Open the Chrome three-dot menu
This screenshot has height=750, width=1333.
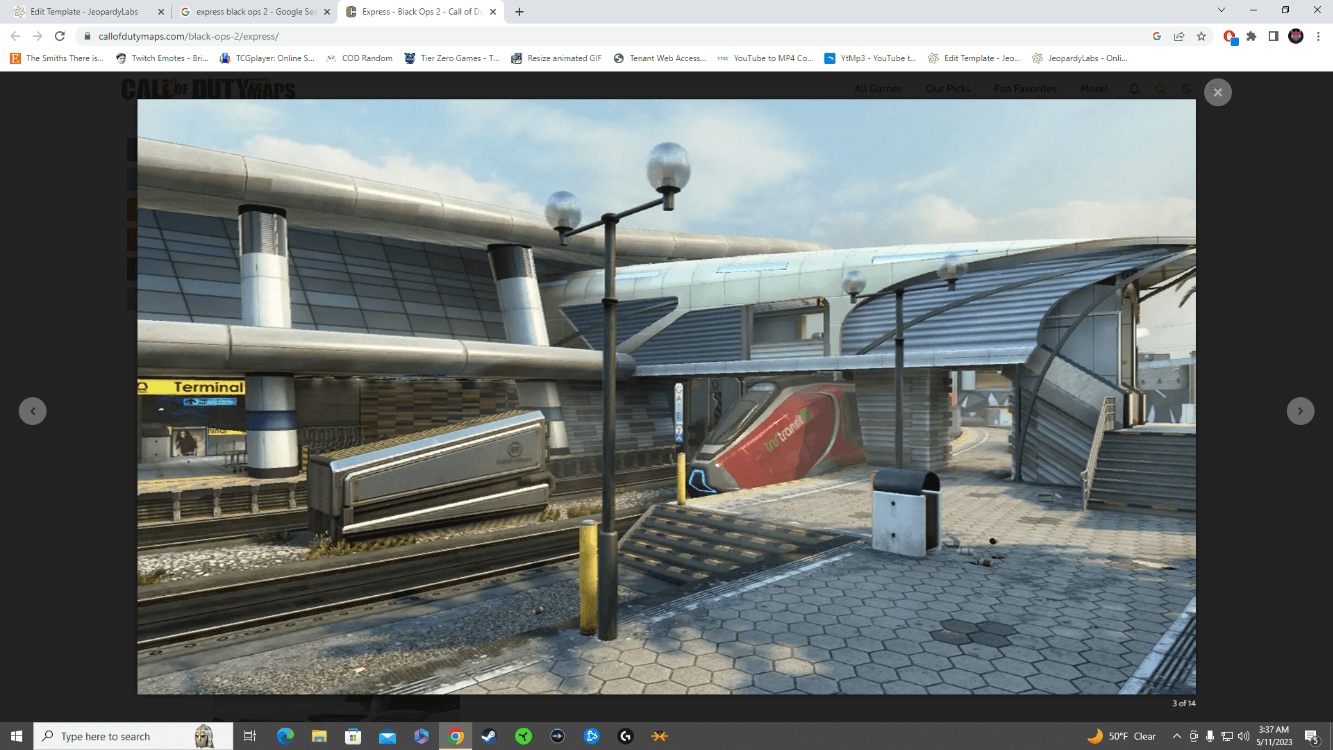tap(1319, 36)
